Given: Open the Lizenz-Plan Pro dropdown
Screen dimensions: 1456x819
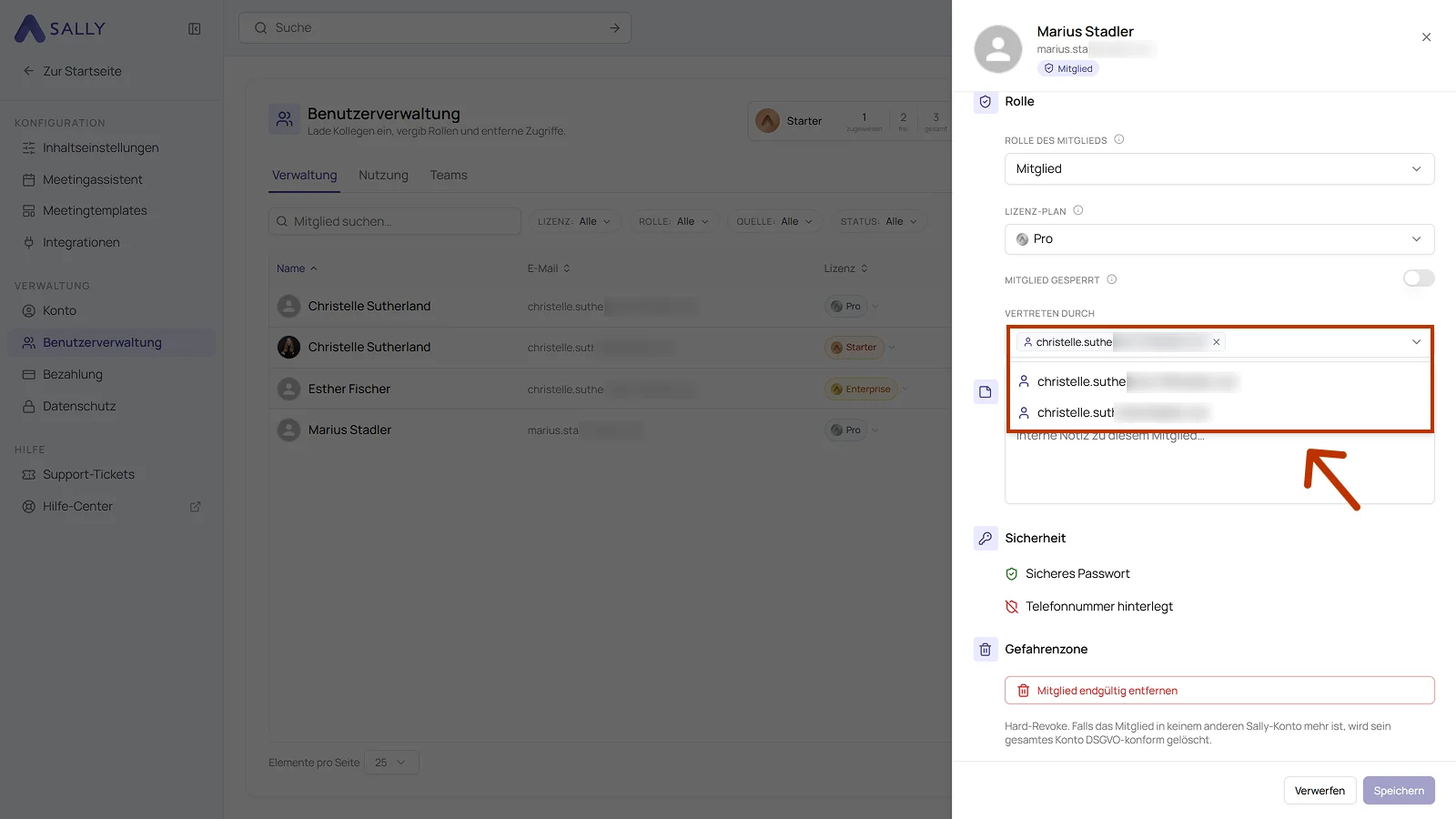Looking at the screenshot, I should 1219,239.
